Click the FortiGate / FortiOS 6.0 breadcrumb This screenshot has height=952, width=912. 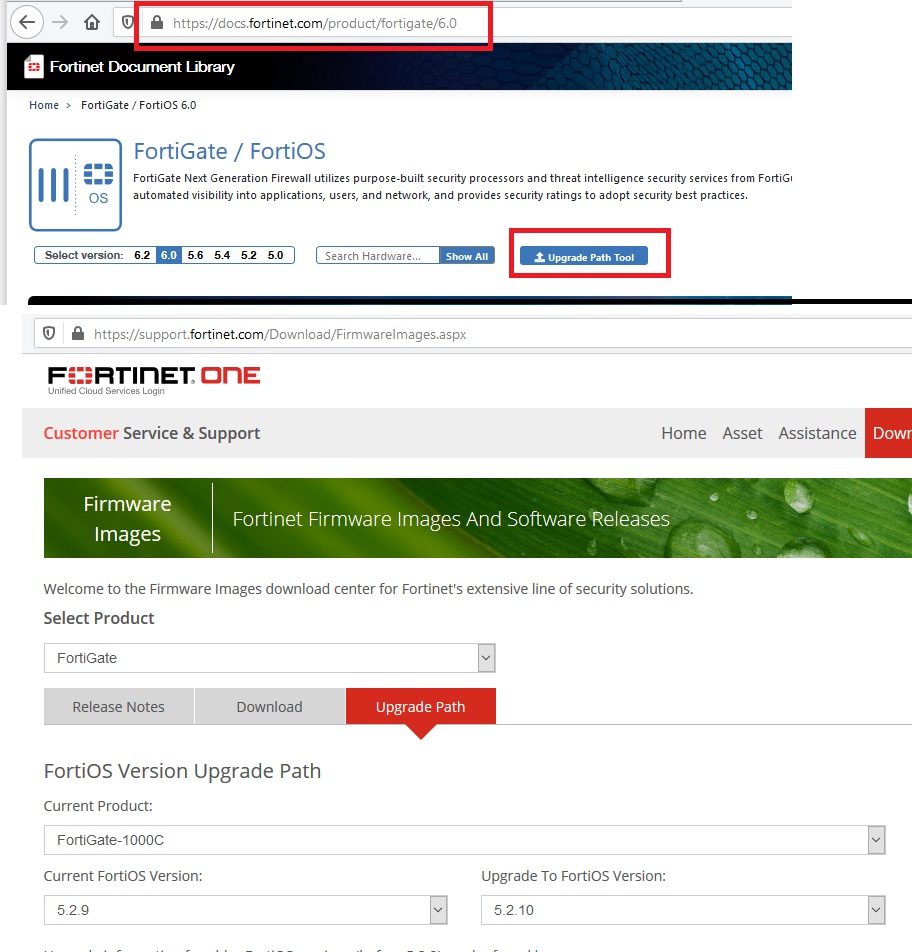(138, 105)
